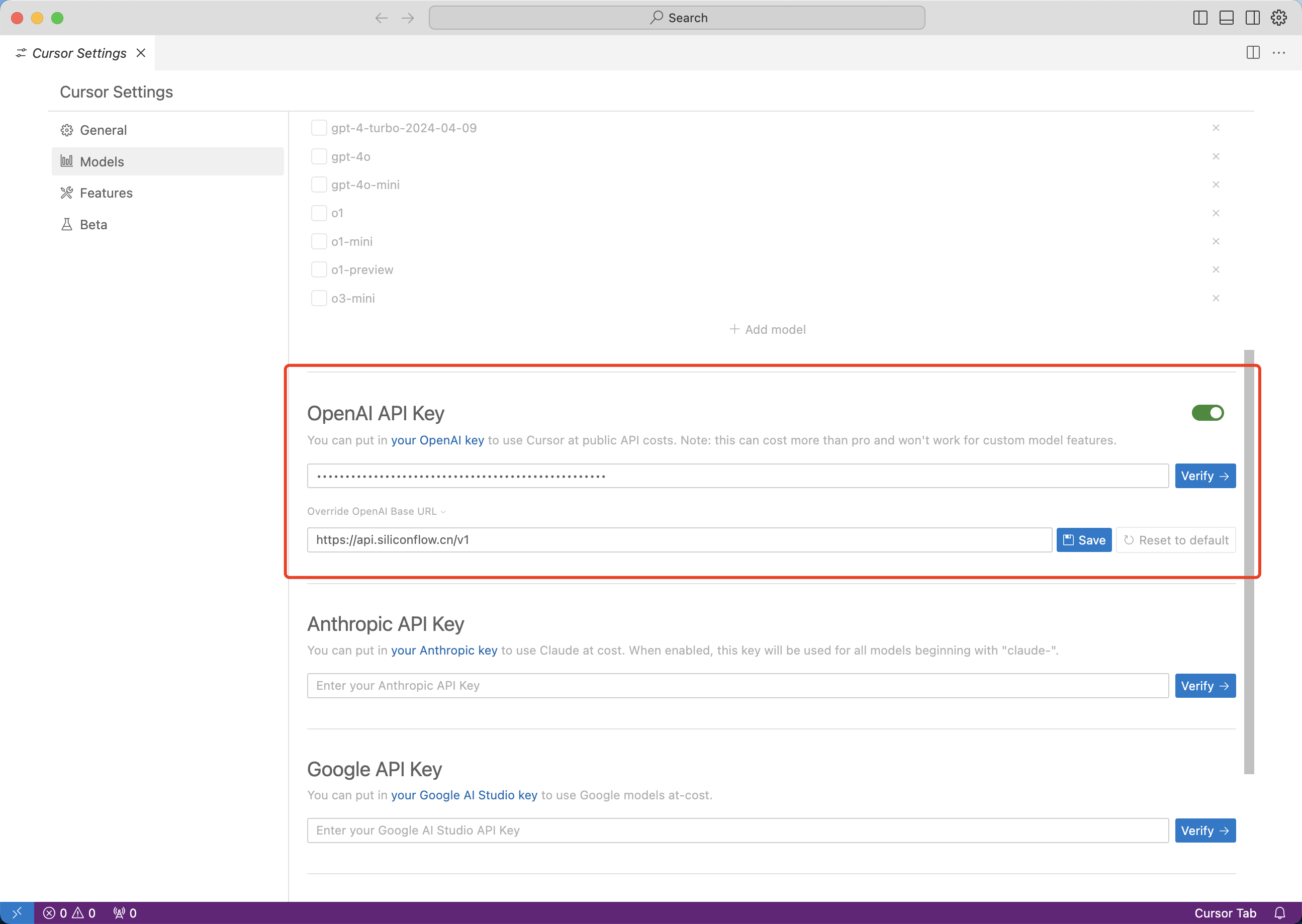Enable the gpt-4-turbo-2024-04-09 checkbox
This screenshot has width=1302, height=924.
pos(319,128)
